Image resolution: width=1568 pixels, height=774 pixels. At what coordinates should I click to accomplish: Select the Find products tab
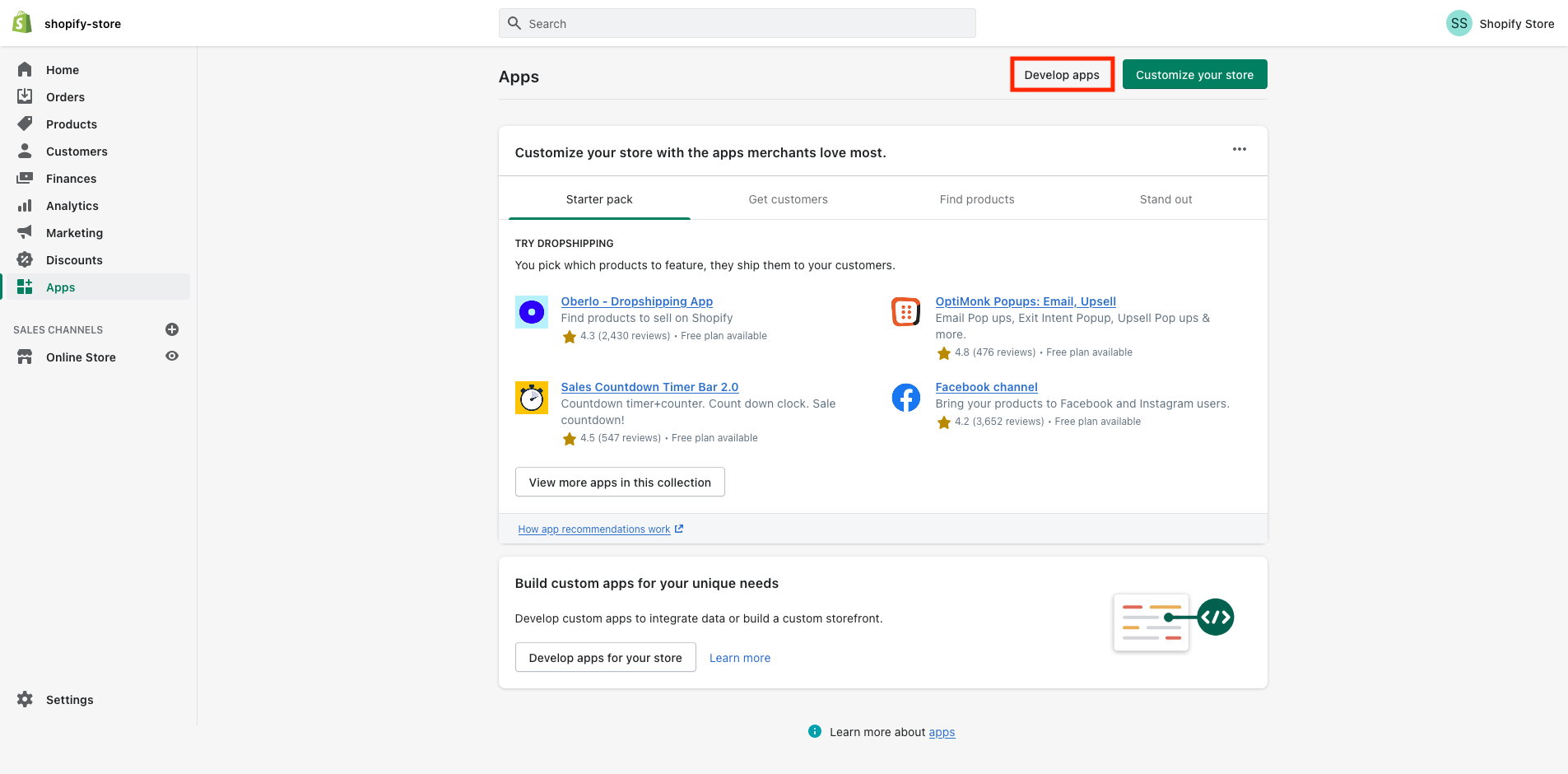pyautogui.click(x=976, y=199)
